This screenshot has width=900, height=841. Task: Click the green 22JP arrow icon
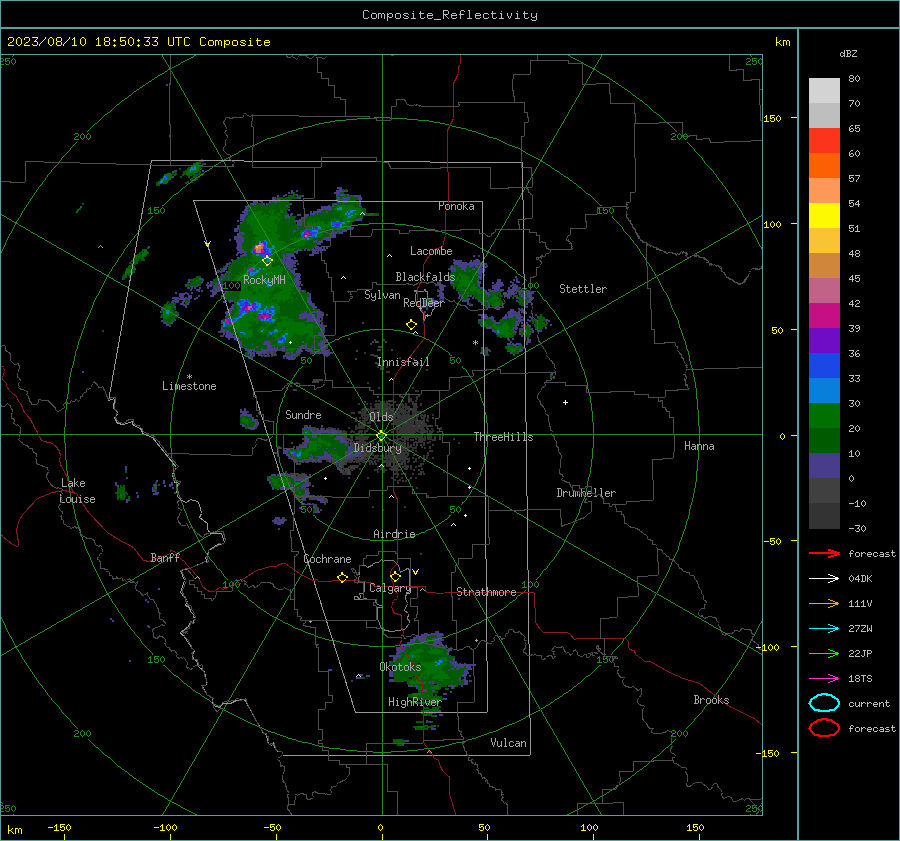click(x=824, y=653)
